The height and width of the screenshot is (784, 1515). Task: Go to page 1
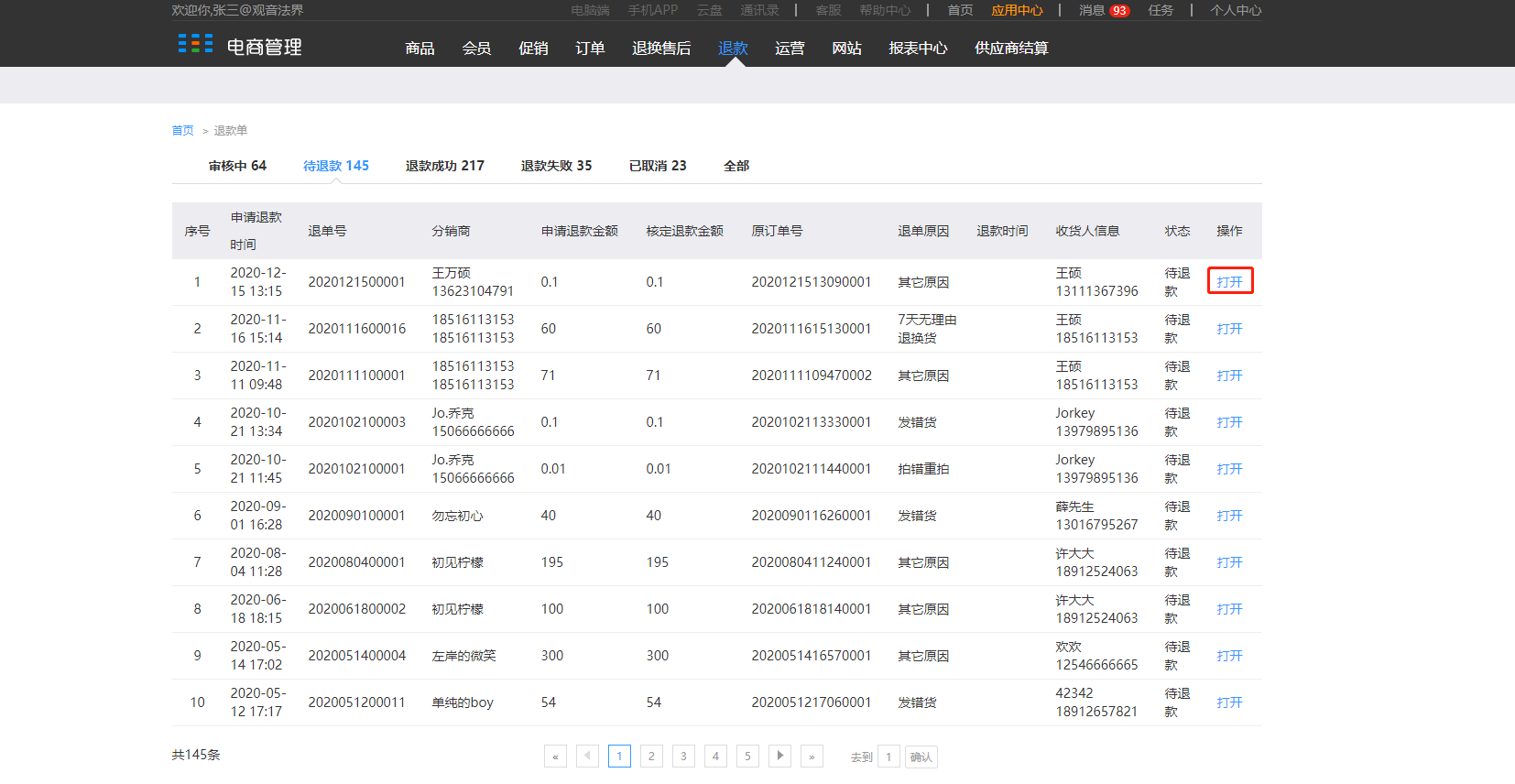[x=619, y=757]
